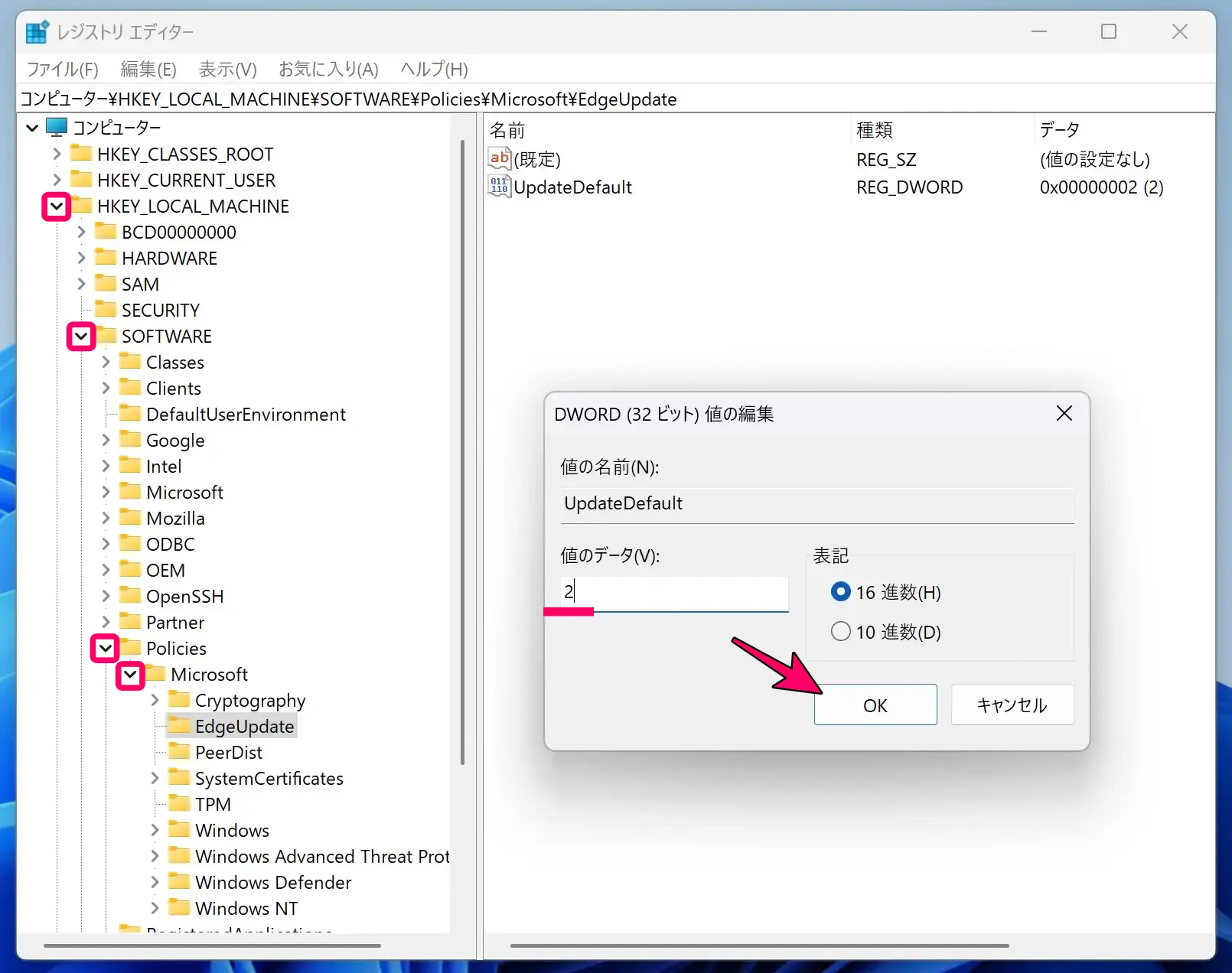The image size is (1232, 973).
Task: Click the Registry Editor app icon
Action: 37,32
